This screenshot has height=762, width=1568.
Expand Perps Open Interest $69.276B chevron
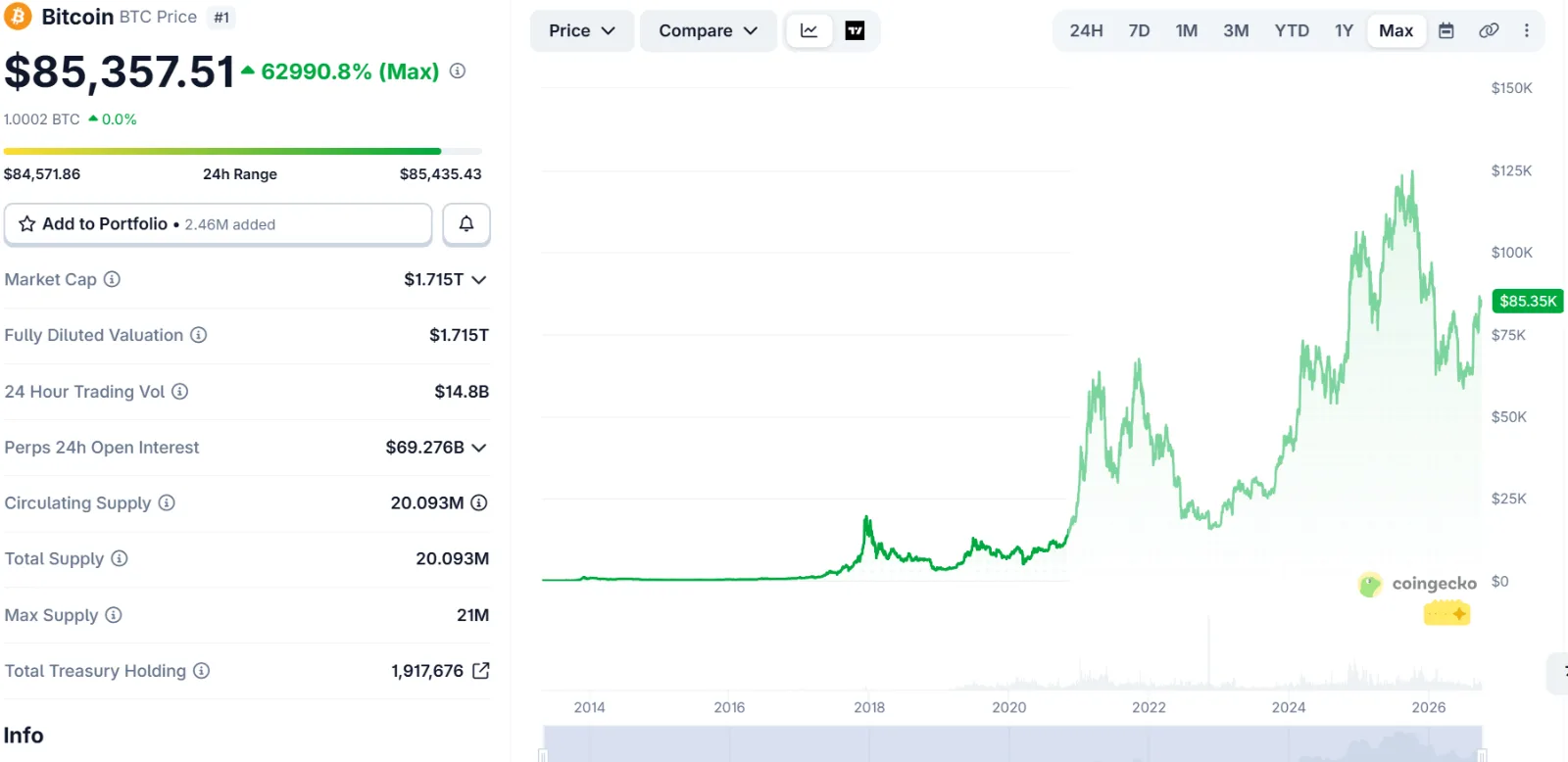[x=479, y=448]
